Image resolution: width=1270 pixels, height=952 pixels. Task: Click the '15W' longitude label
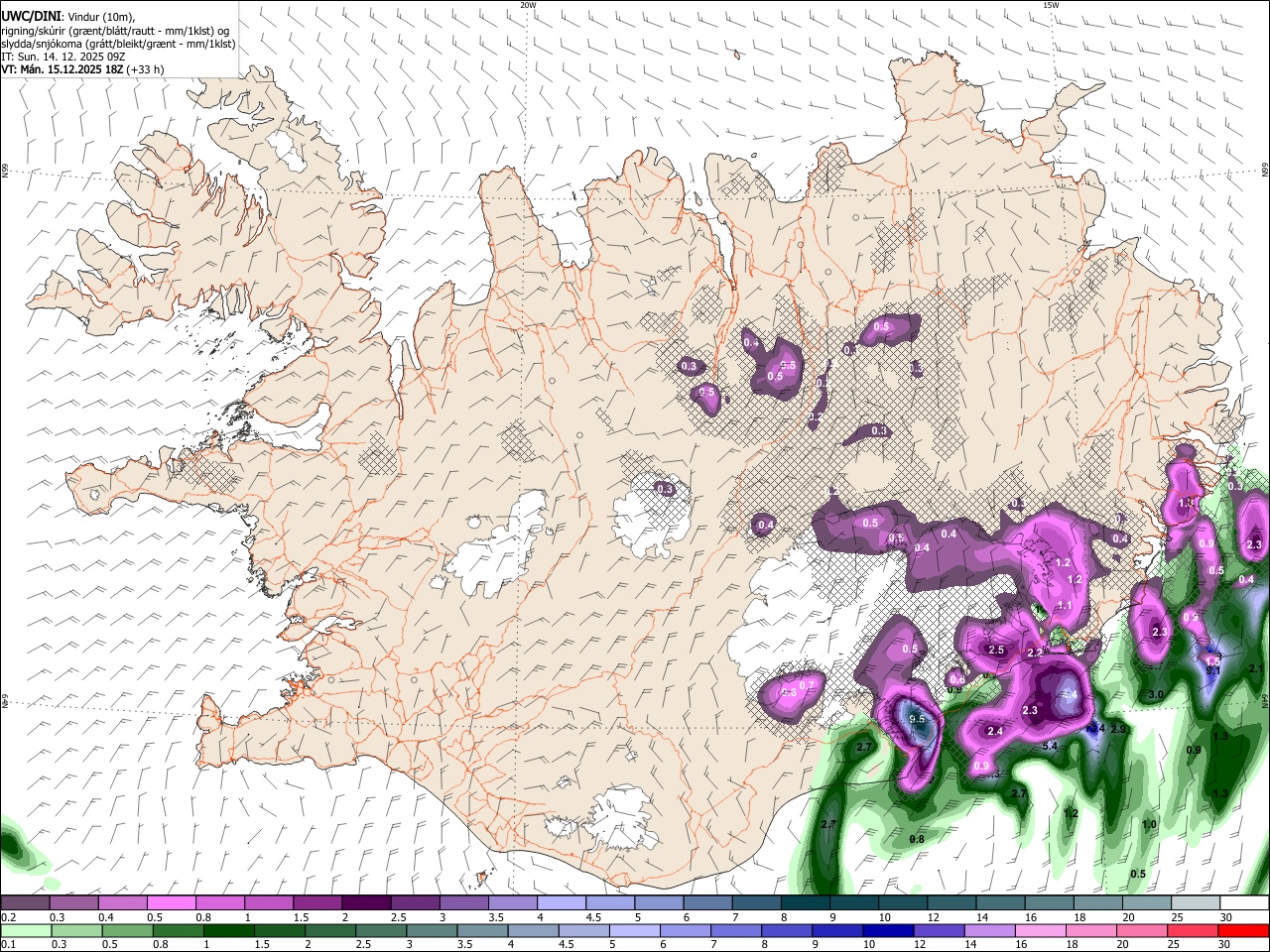pyautogui.click(x=1051, y=5)
